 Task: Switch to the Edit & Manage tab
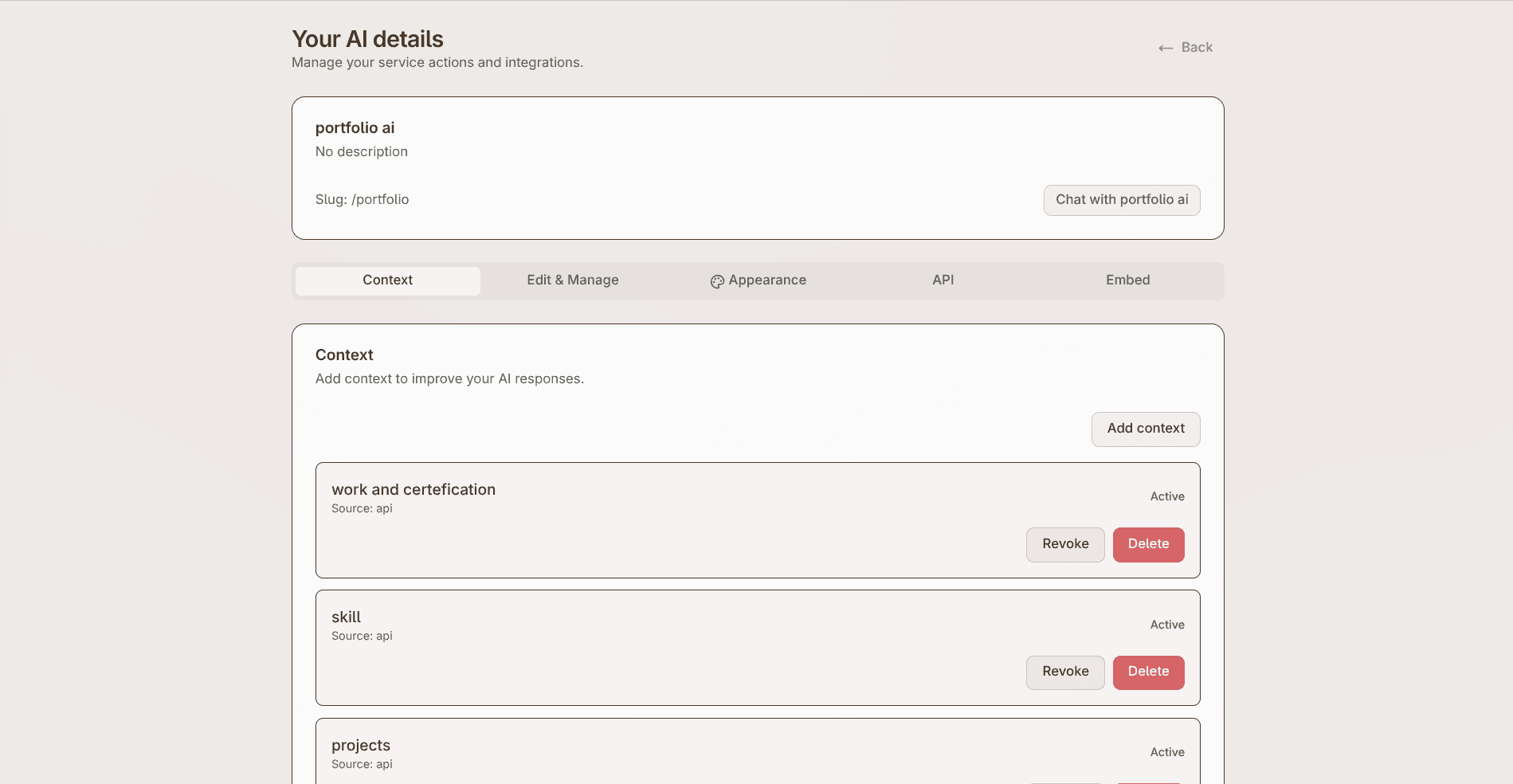572,280
